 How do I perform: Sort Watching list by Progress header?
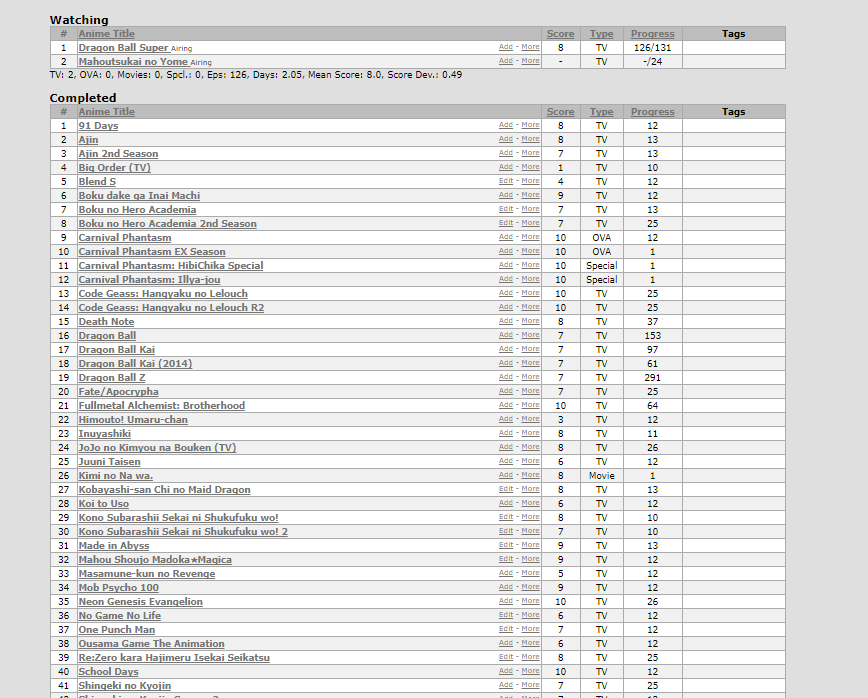coord(653,34)
